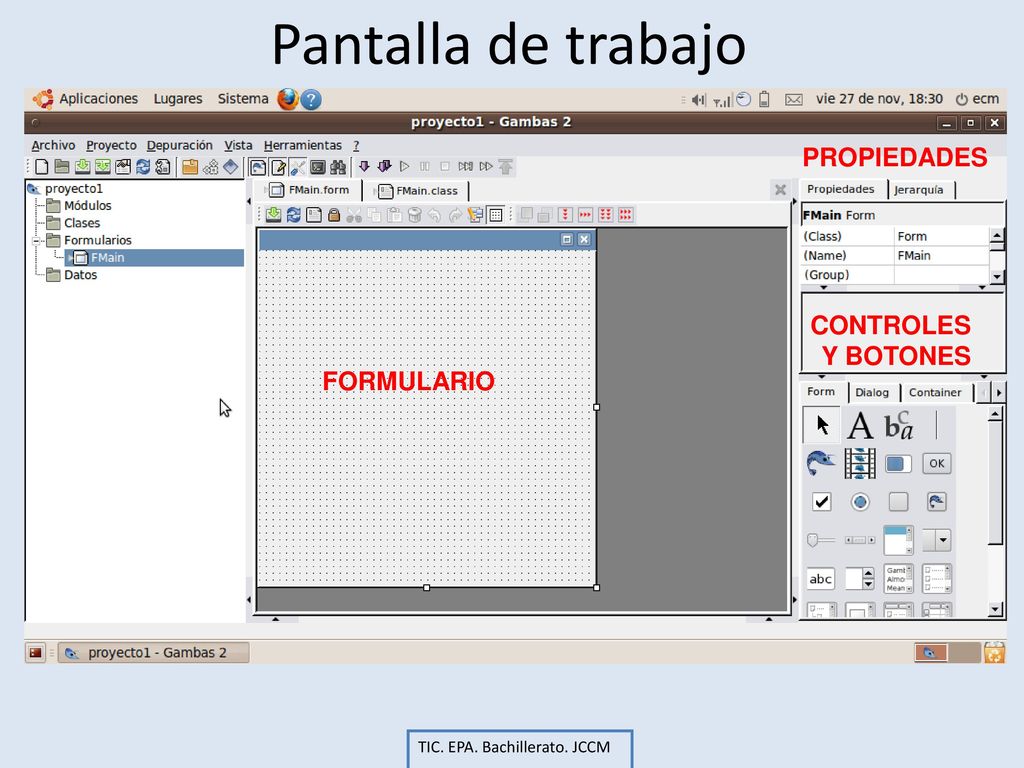Create a new project with blank-page icon
This screenshot has width=1024, height=768.
(41, 167)
